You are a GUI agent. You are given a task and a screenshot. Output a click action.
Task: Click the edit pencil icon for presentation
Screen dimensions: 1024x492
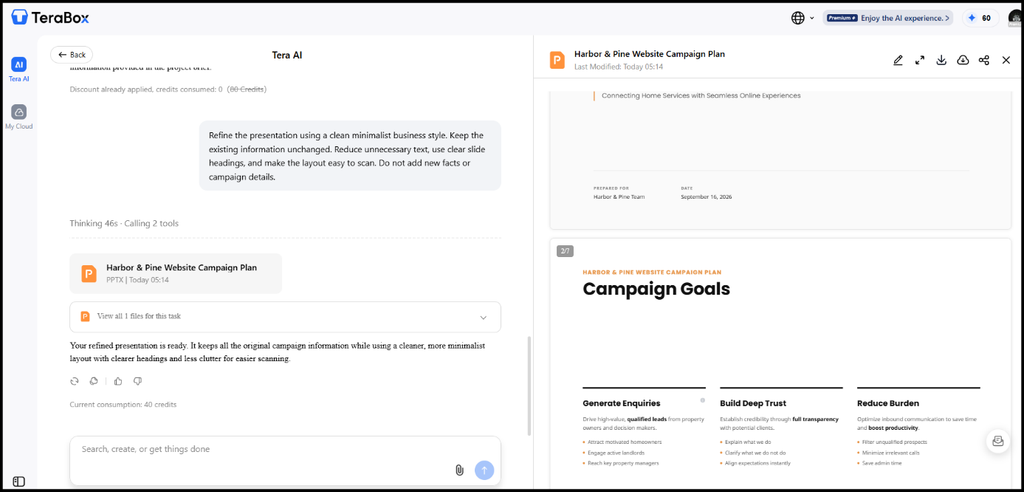[898, 60]
